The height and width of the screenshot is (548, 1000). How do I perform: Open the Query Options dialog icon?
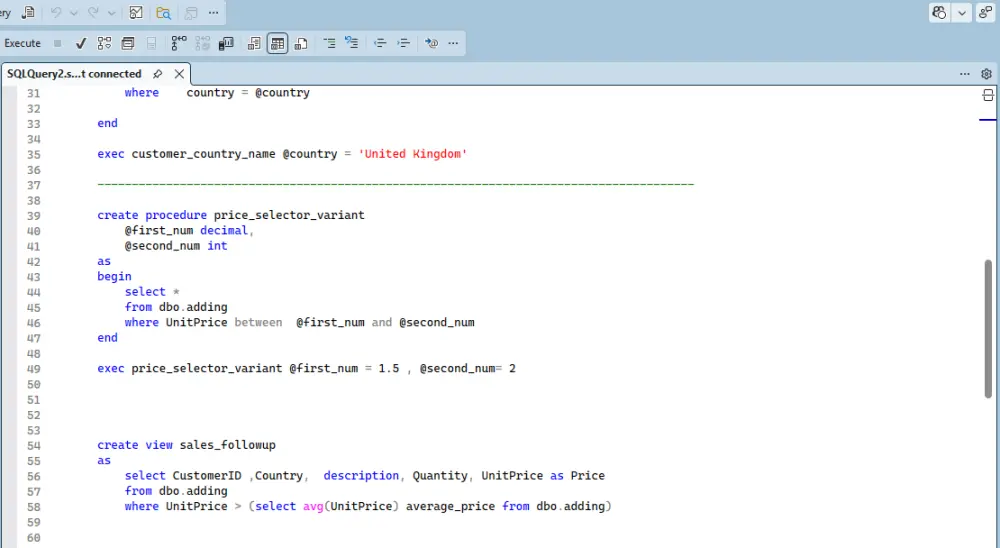128,43
